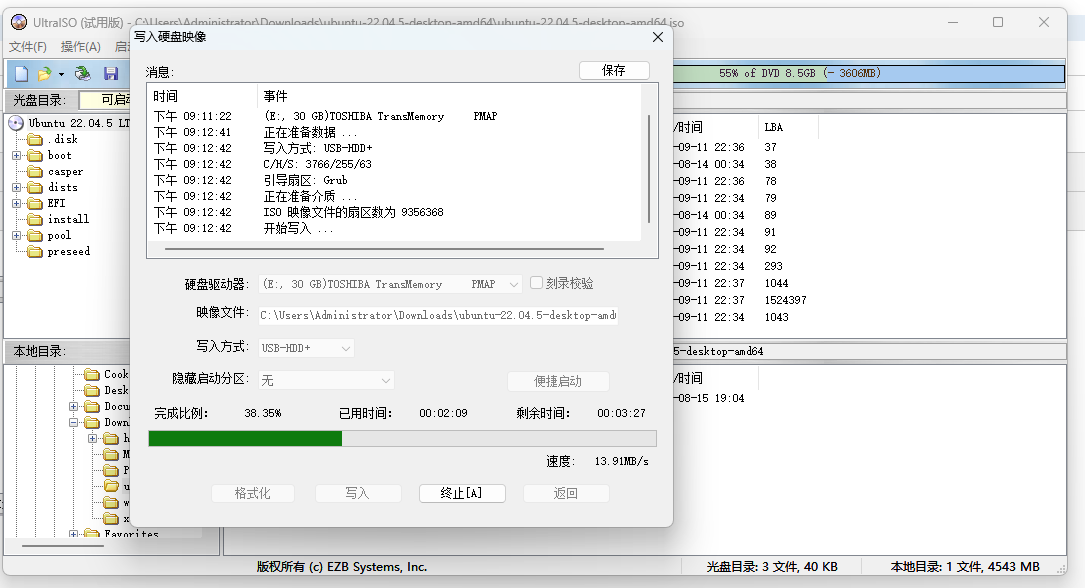Click the 写入 button
The height and width of the screenshot is (588, 1085).
pos(357,493)
